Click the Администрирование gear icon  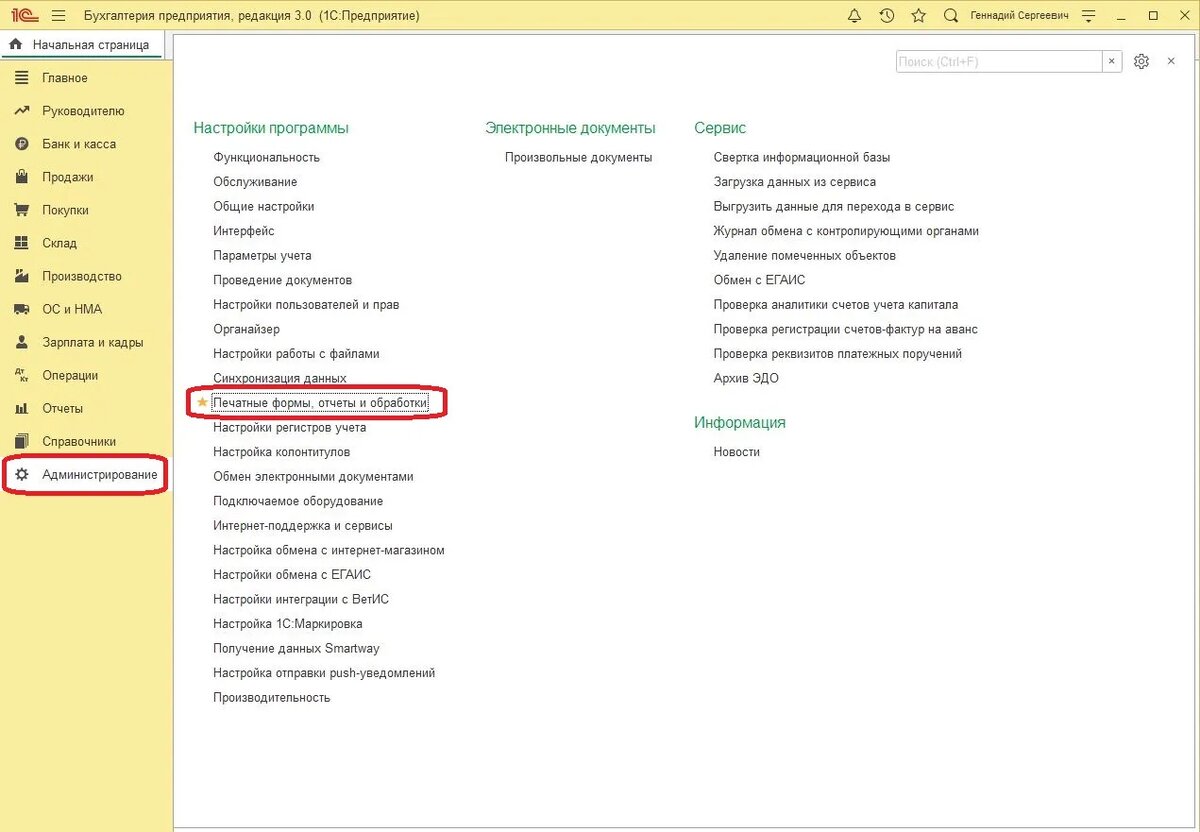pos(21,474)
